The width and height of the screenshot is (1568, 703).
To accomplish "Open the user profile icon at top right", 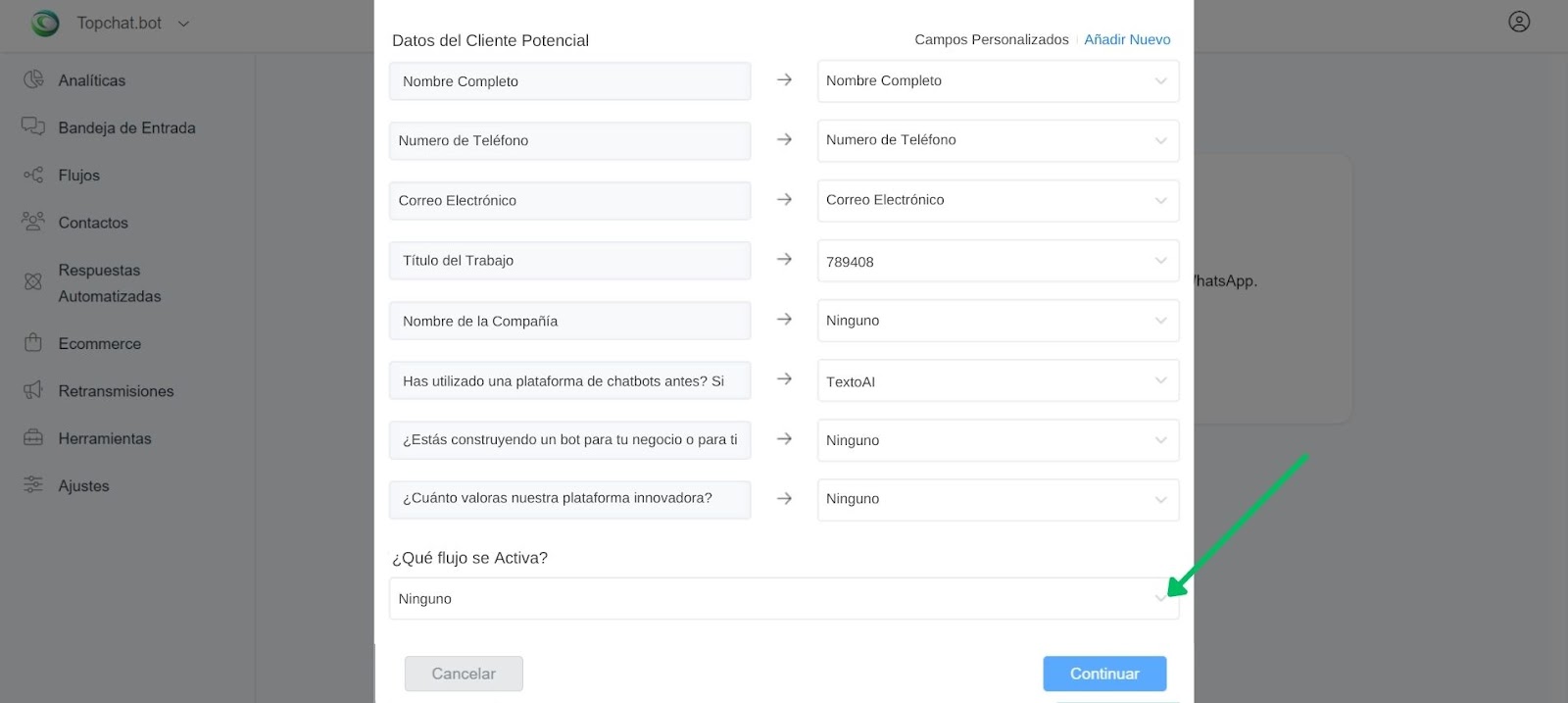I will 1519,22.
